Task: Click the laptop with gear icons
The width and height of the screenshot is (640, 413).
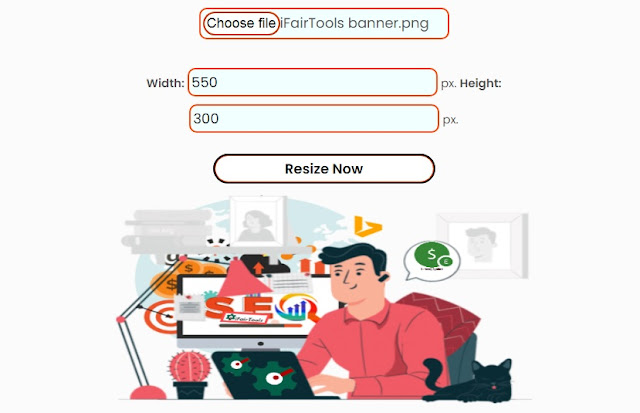Action: tap(269, 375)
